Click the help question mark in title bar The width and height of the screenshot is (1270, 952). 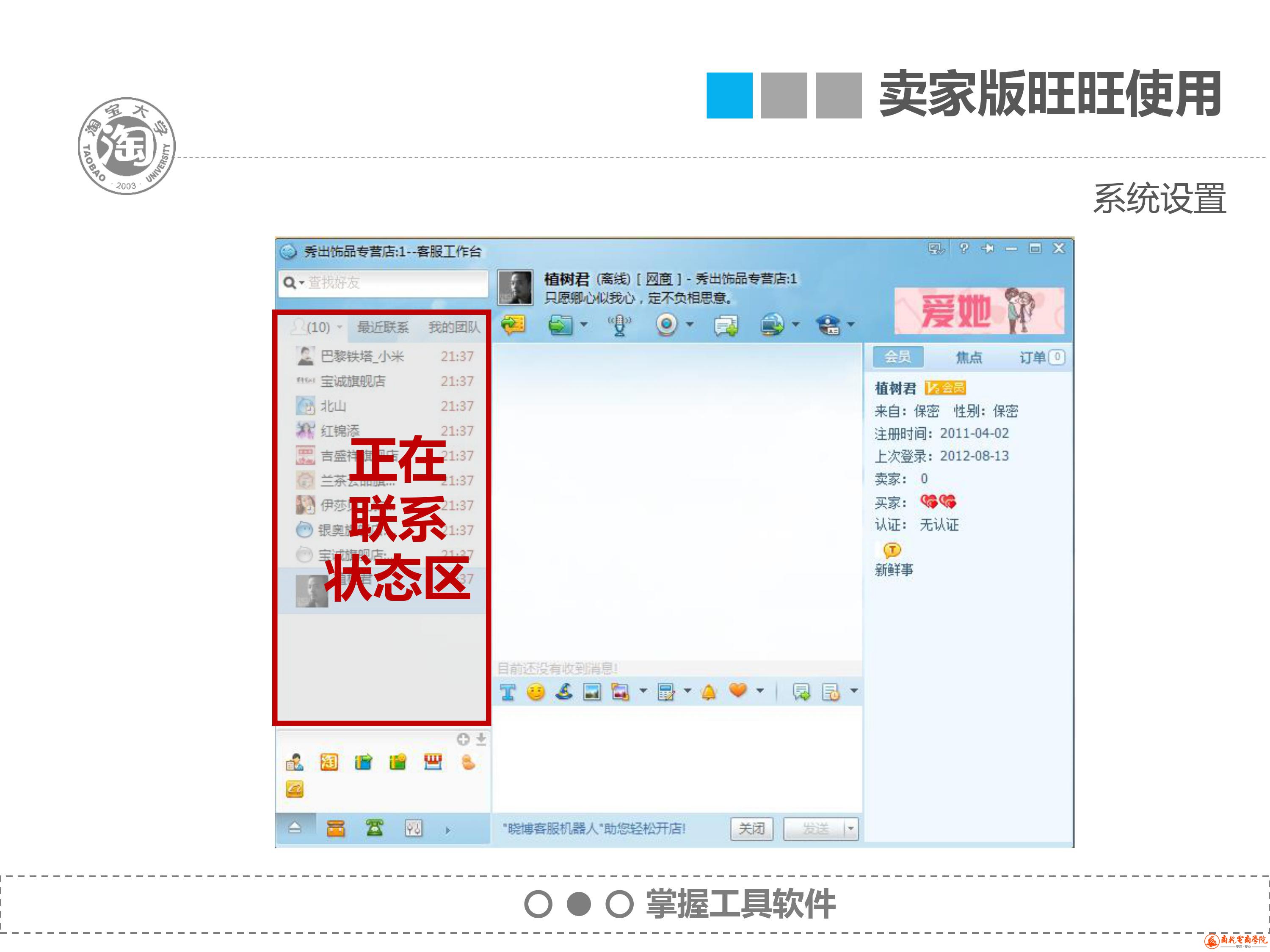964,248
